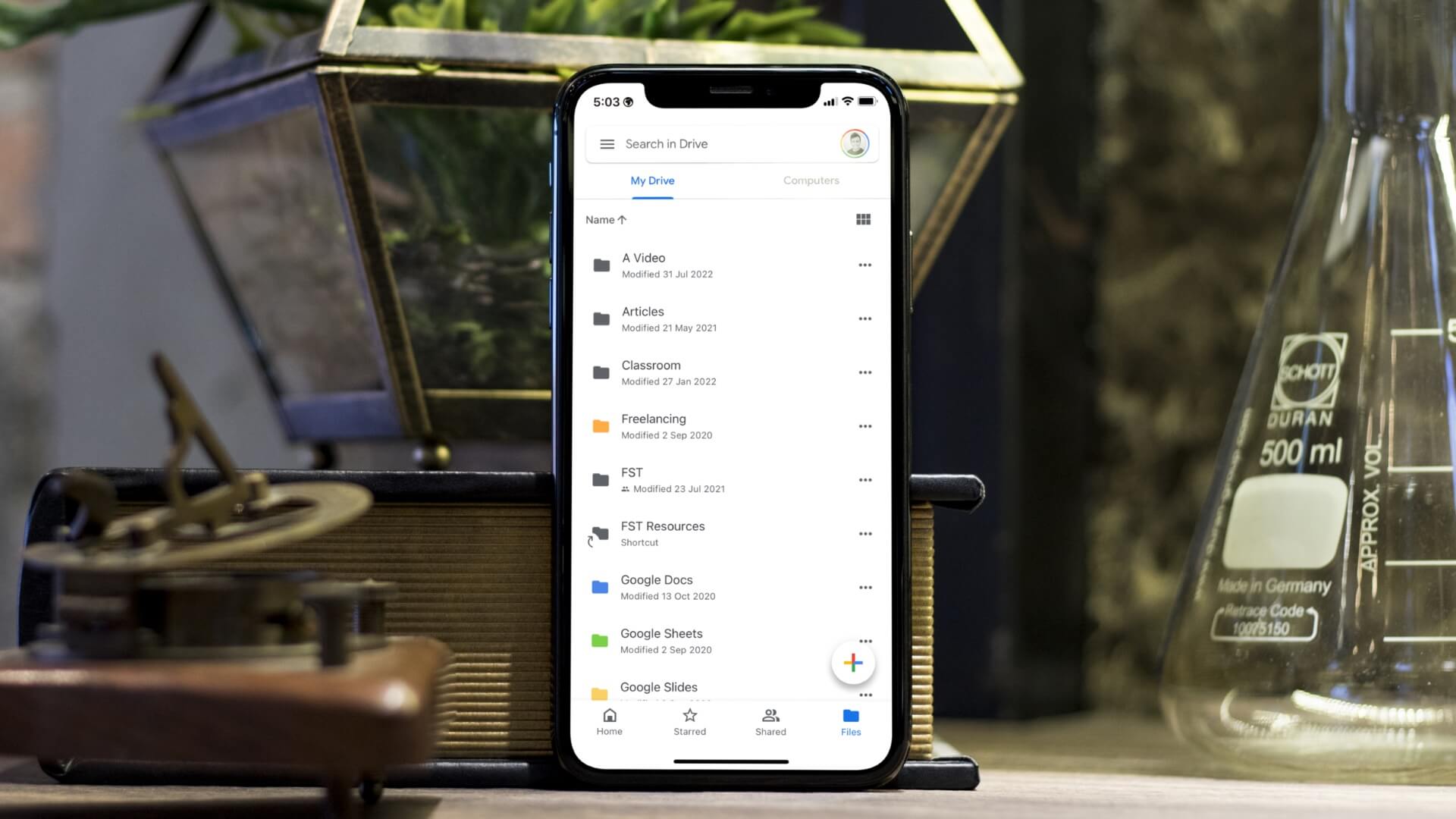Expand options for Freelancing folder

[863, 426]
